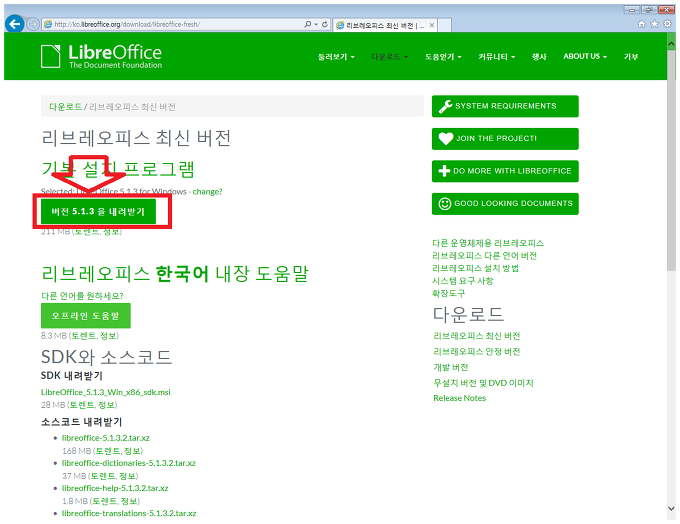Click 정보 link beside 37 MB dictionaries

point(128,476)
